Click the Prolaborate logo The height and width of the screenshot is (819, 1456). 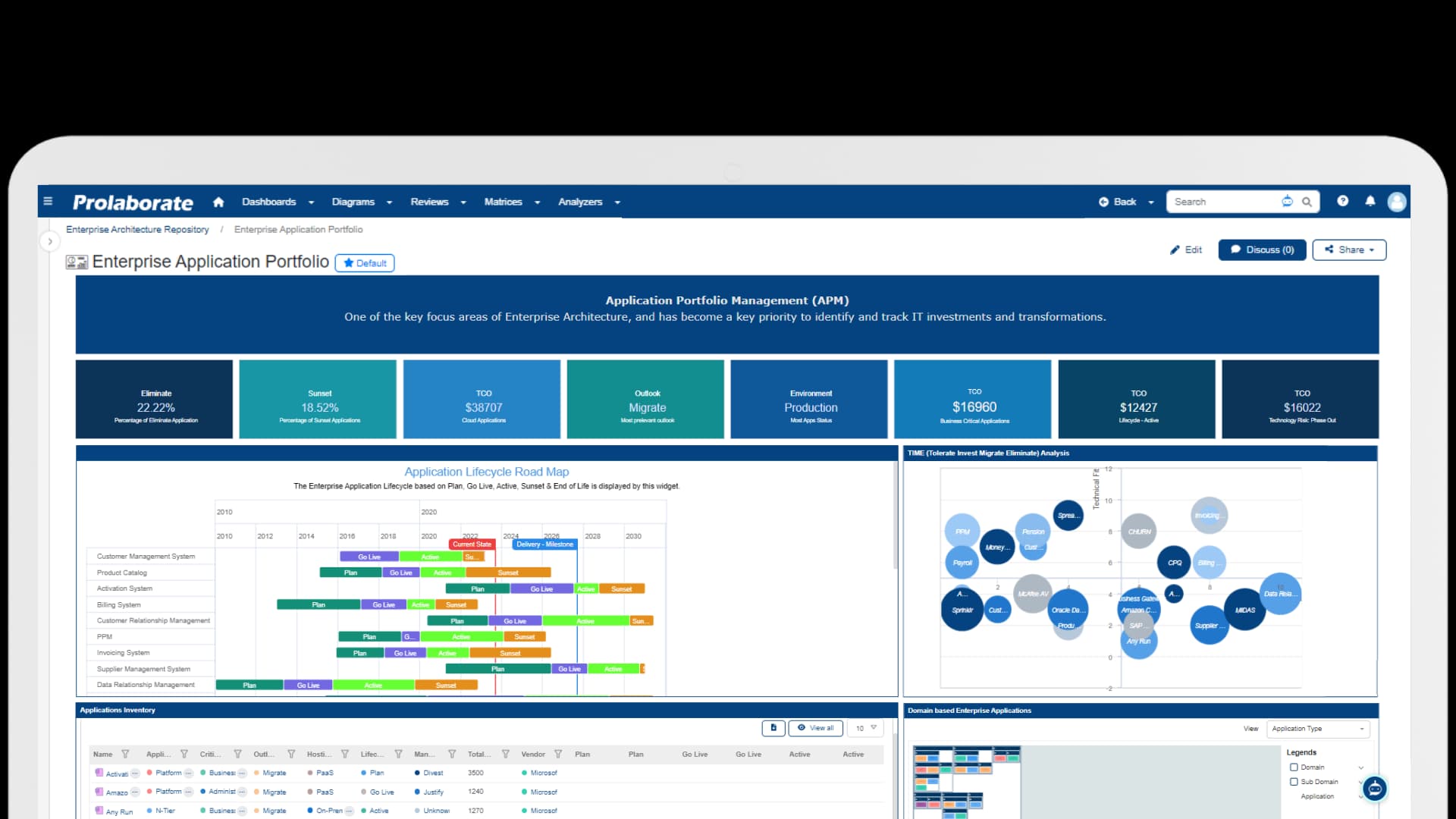[x=133, y=202]
